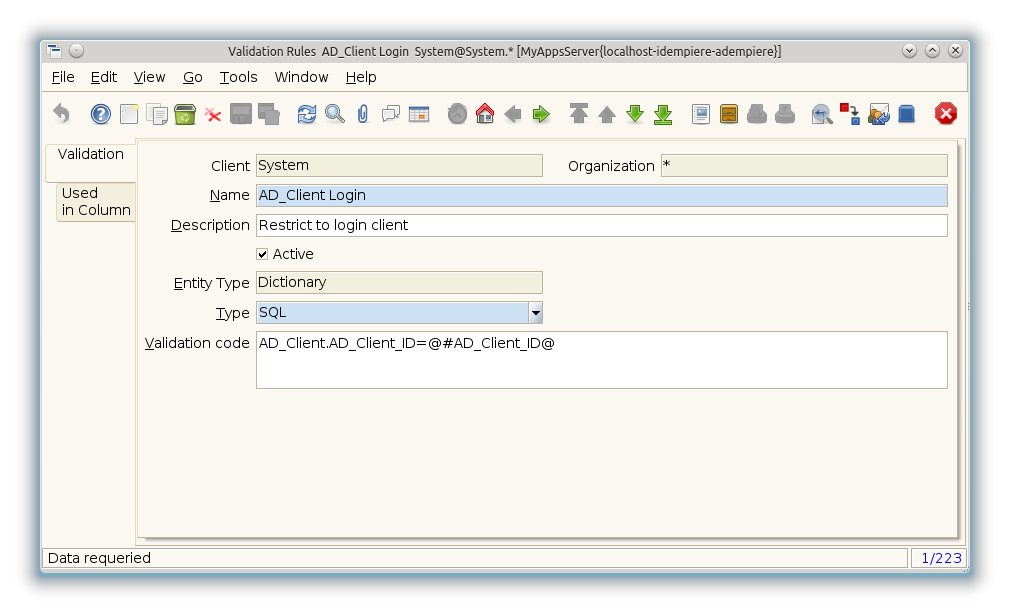Click the Help icon in toolbar
1010x613 pixels.
tap(100, 114)
